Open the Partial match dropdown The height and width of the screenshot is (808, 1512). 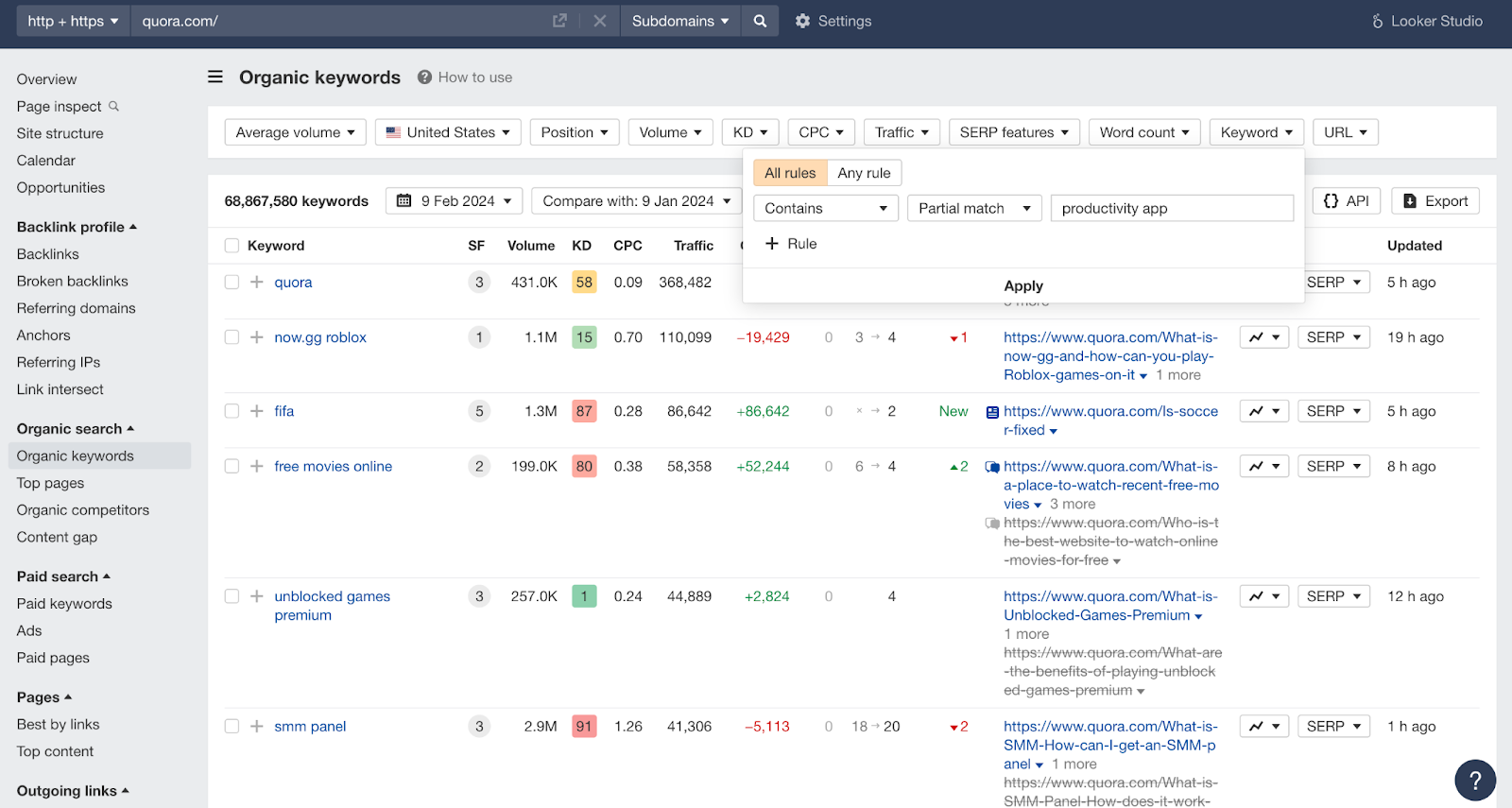coord(974,208)
